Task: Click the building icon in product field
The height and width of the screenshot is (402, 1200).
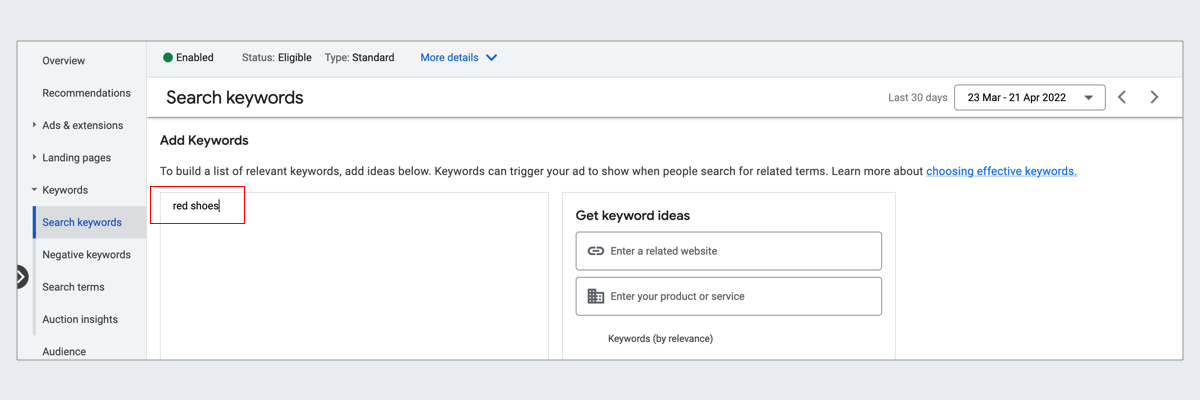Action: (596, 296)
